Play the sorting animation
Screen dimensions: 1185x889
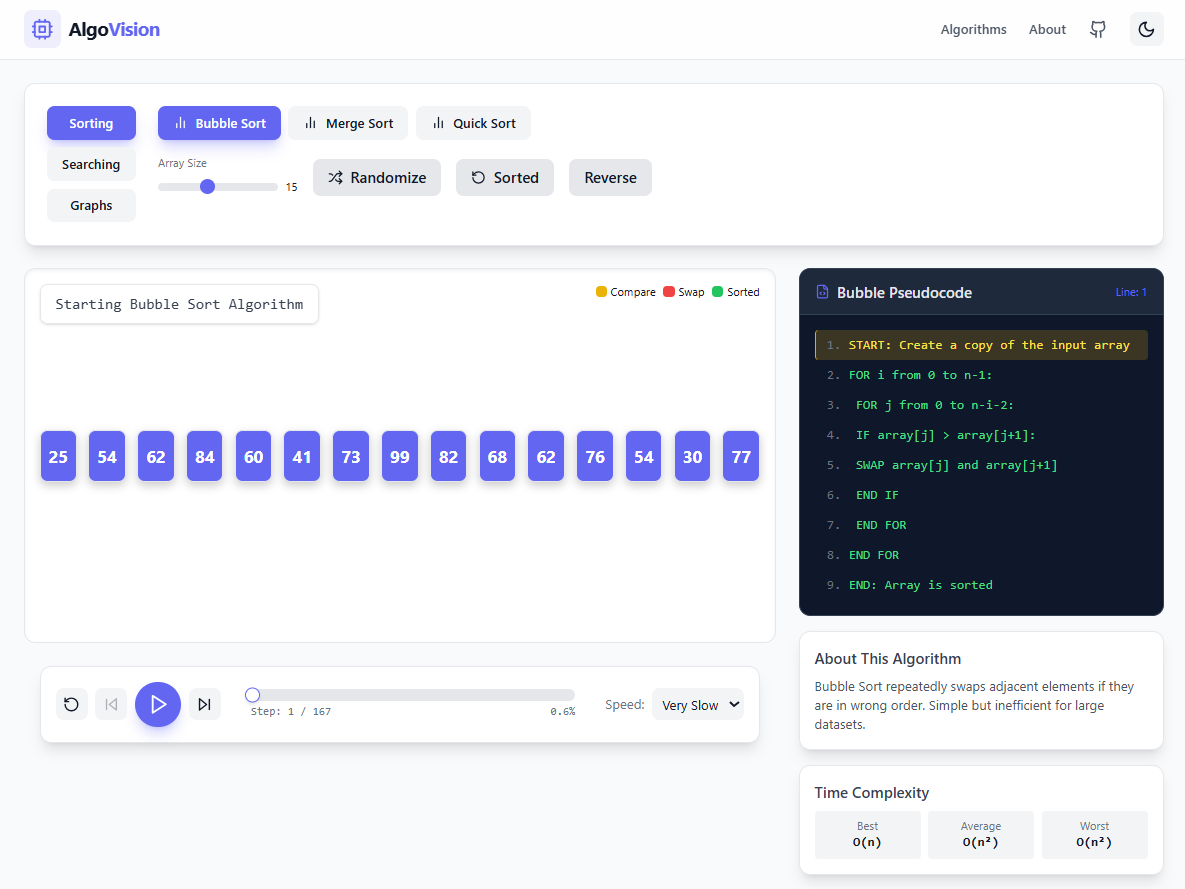(158, 705)
